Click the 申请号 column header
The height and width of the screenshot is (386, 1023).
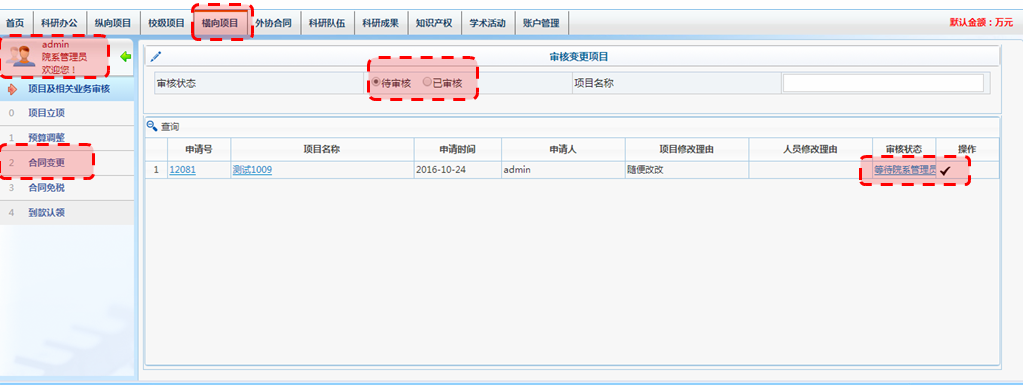coord(199,149)
